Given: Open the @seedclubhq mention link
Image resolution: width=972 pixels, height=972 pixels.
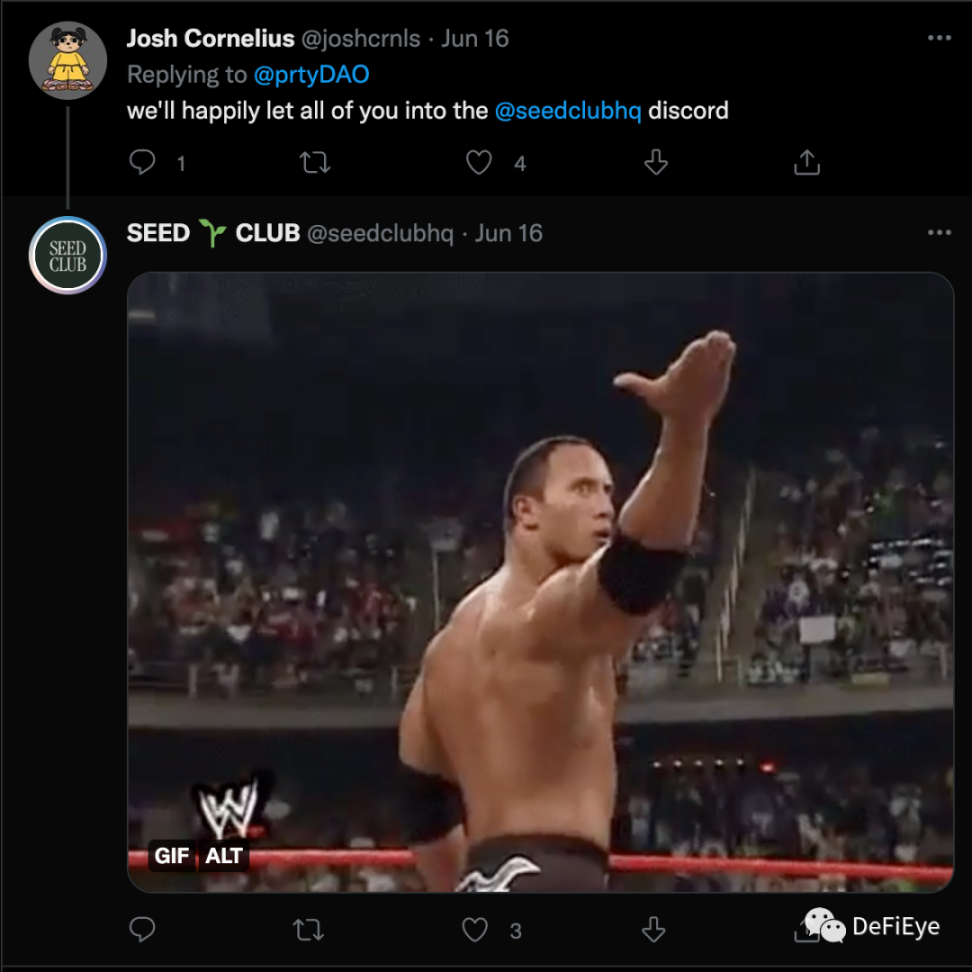Looking at the screenshot, I should (567, 110).
